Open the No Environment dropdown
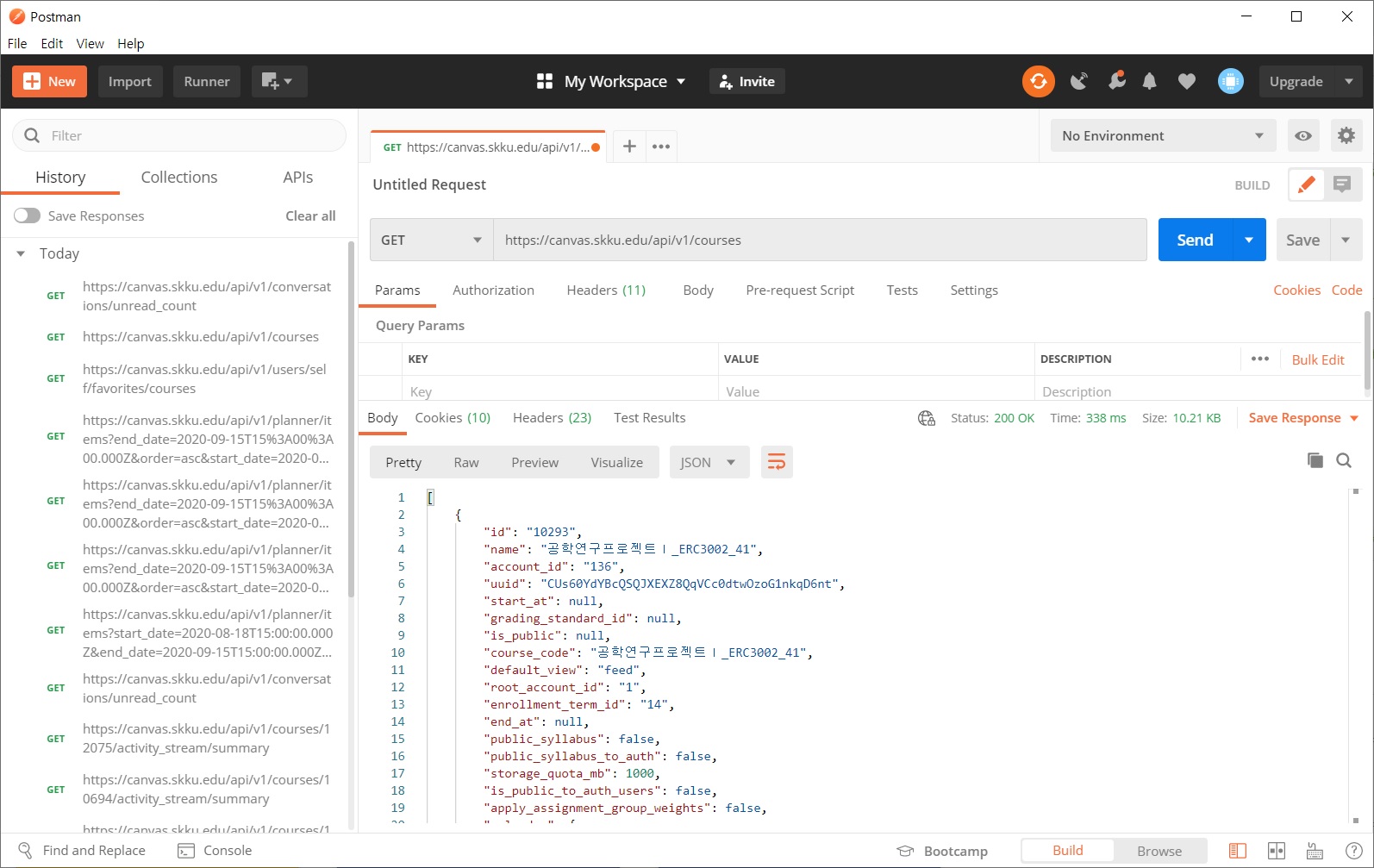This screenshot has width=1374, height=868. click(1164, 135)
